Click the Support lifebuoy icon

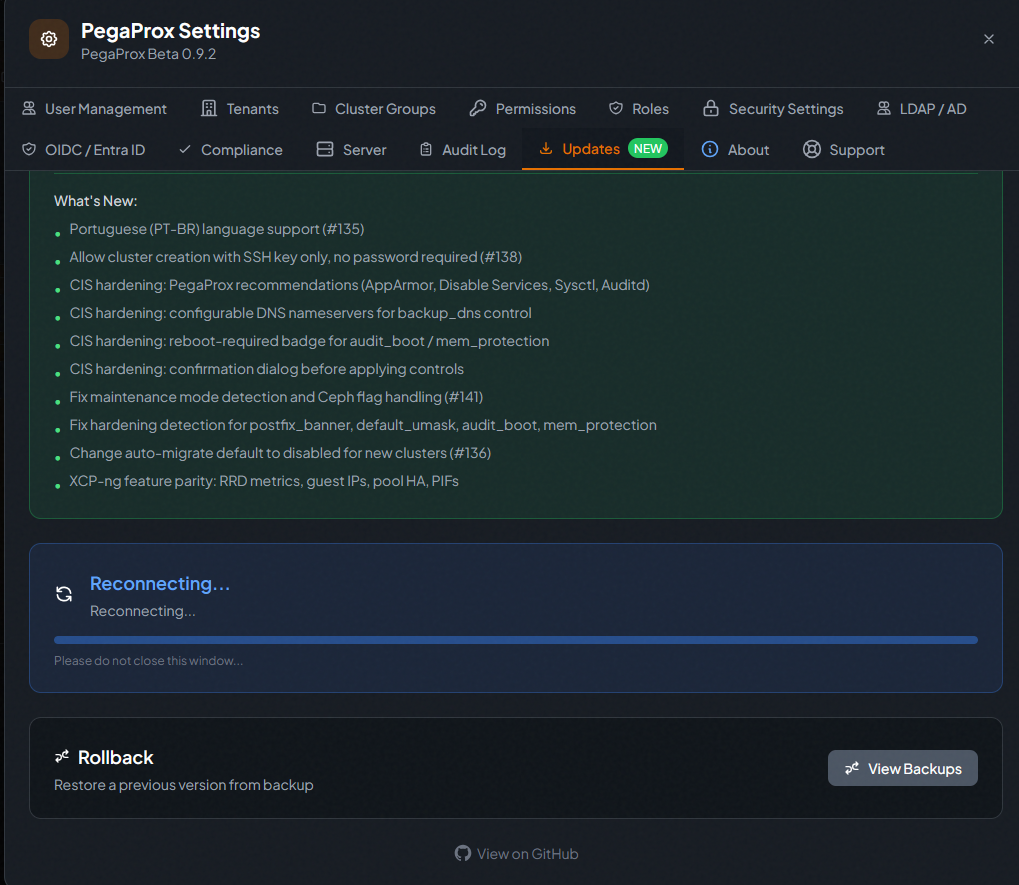point(812,149)
